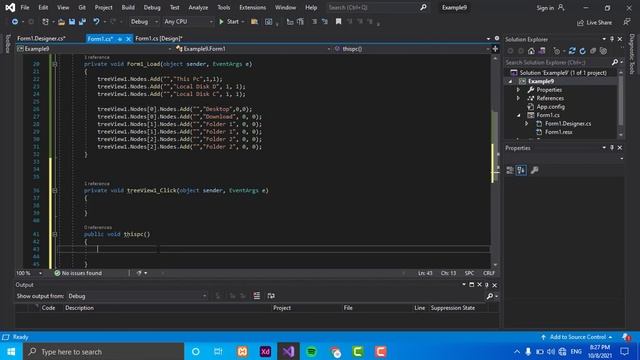
Task: Select Alphabetical sort in Properties panel
Action: point(521,170)
